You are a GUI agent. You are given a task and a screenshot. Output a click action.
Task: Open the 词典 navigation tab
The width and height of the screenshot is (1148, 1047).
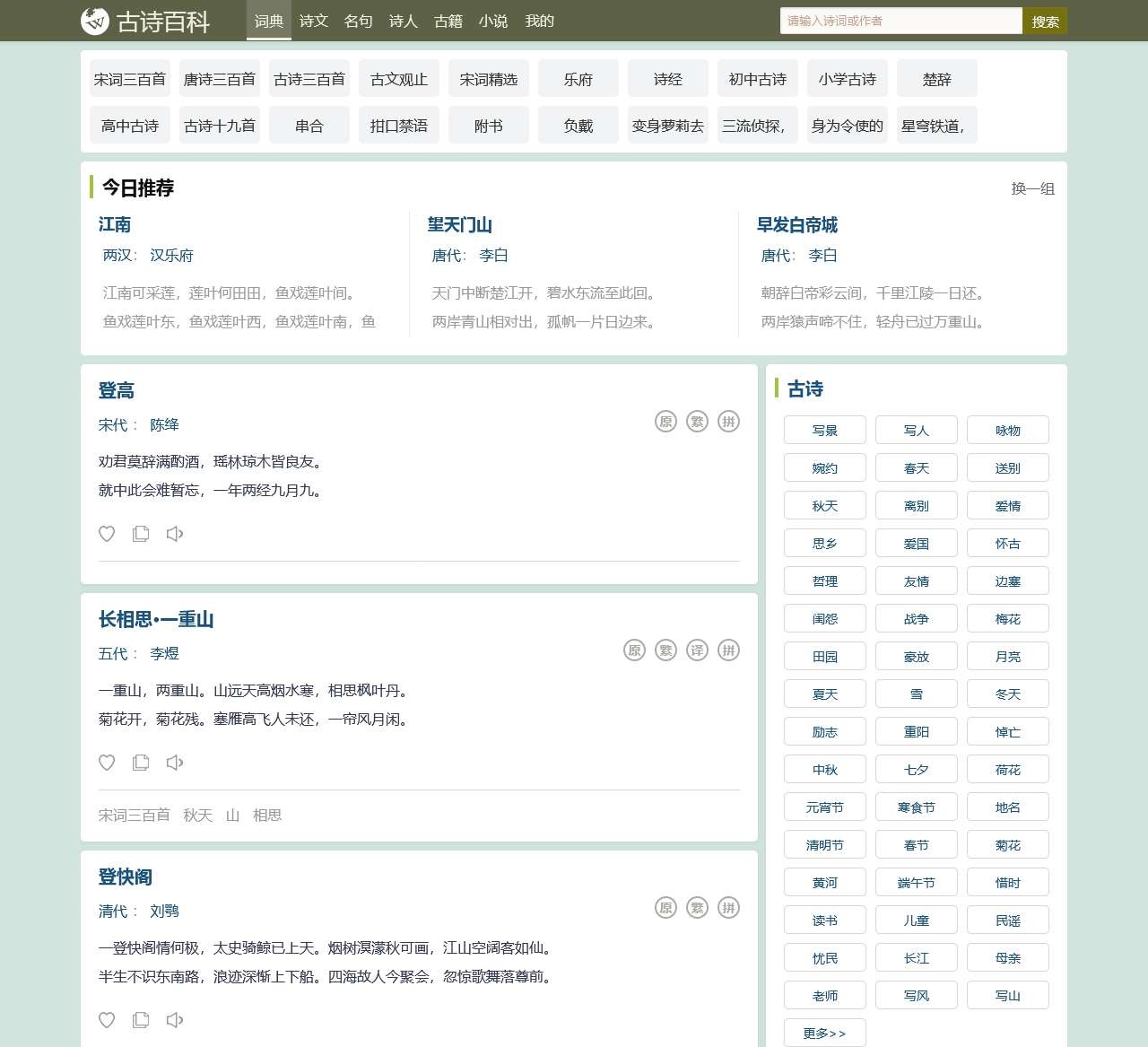269,21
